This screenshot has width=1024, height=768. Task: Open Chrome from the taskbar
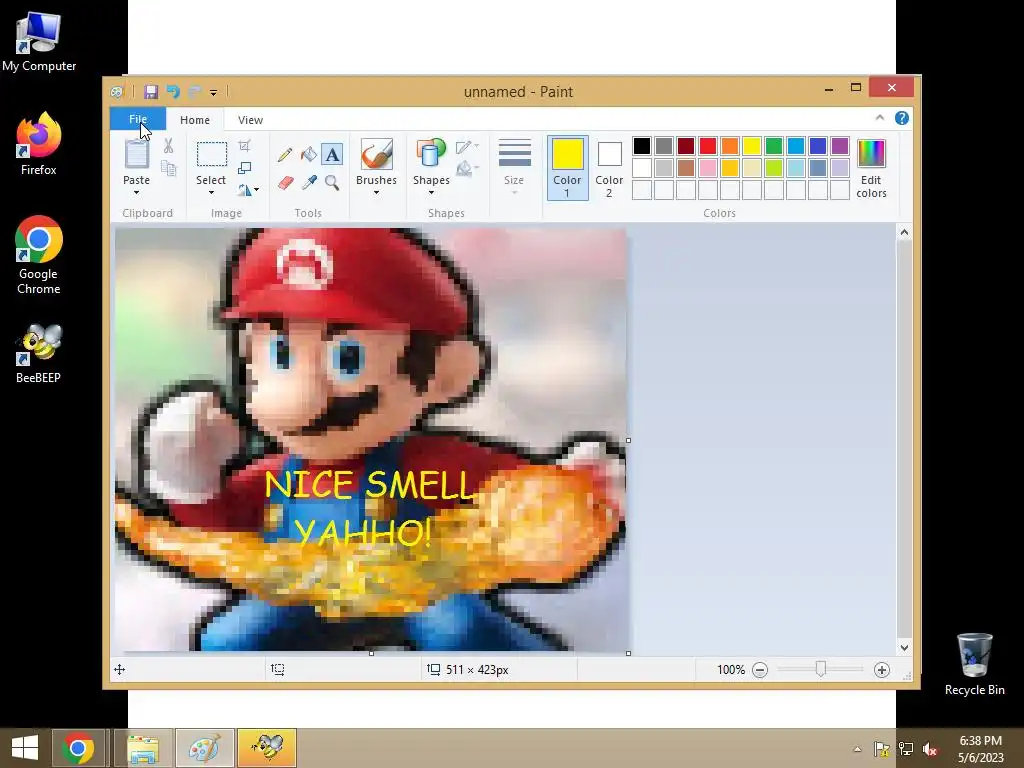[x=78, y=748]
